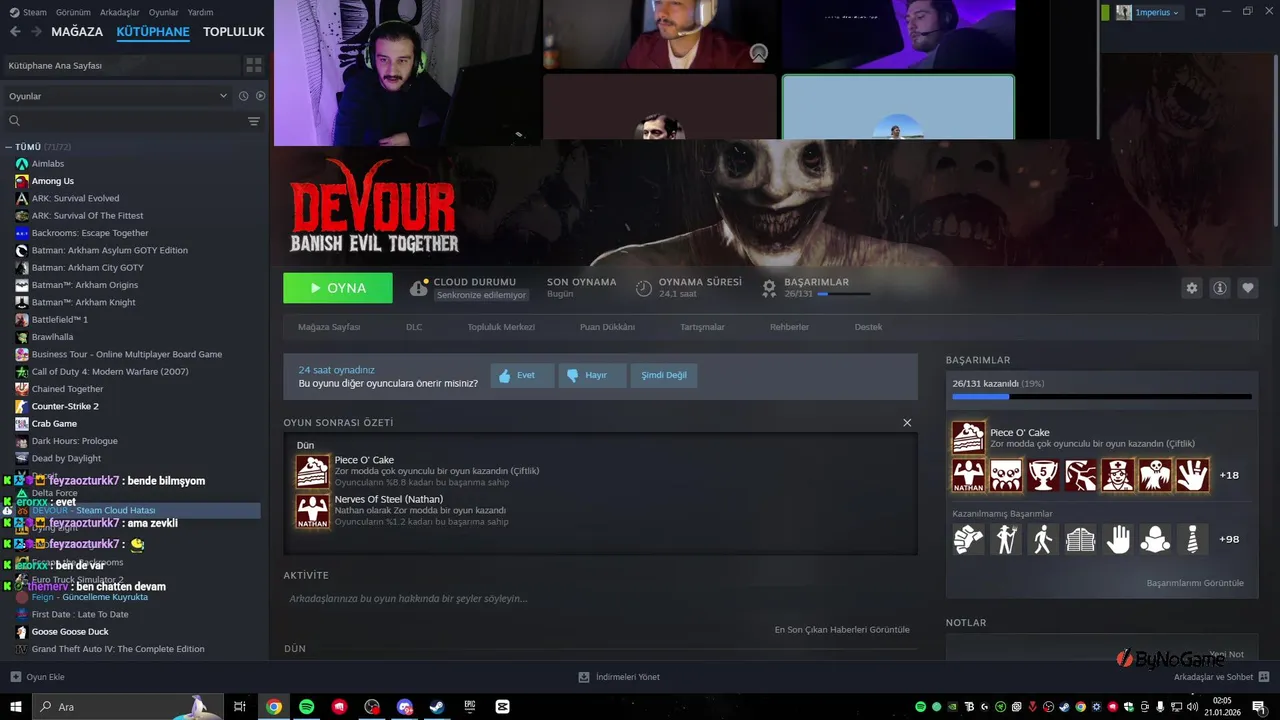Click the +18 earned achievements counter
The width and height of the screenshot is (1280, 720).
(x=1229, y=475)
